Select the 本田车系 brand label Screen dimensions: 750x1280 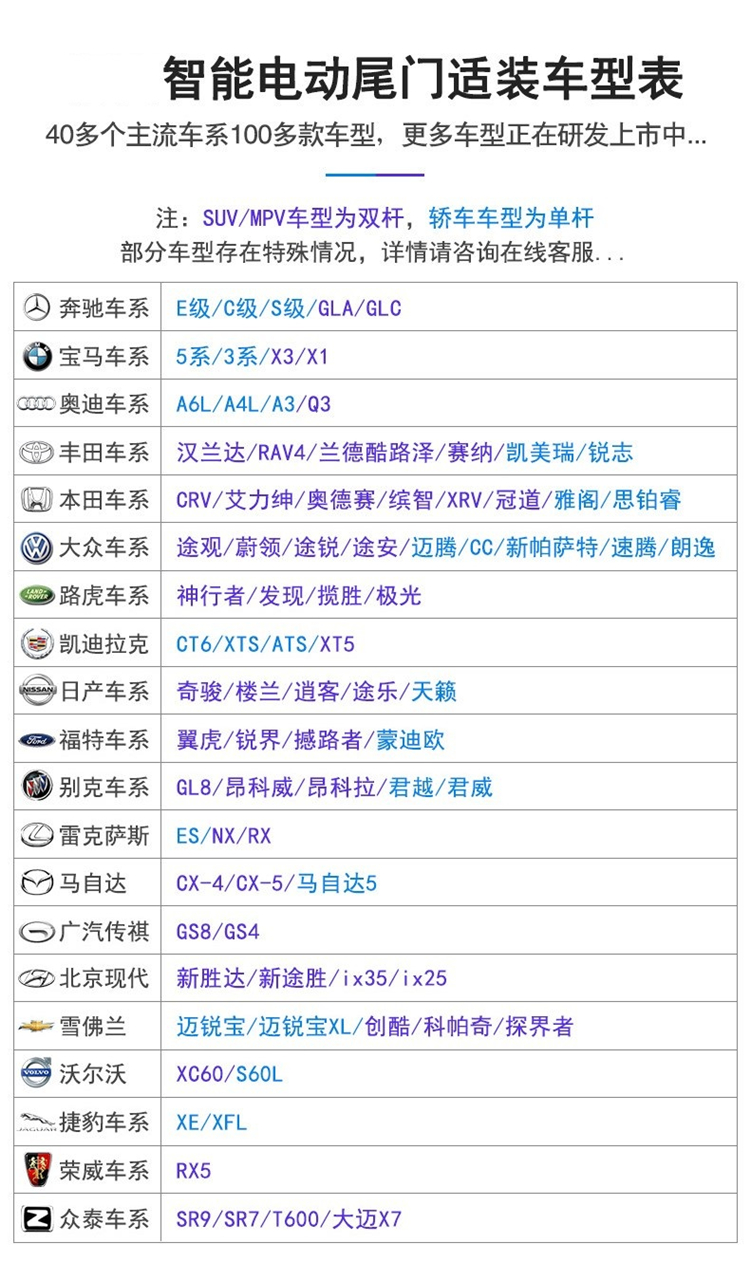pos(103,500)
